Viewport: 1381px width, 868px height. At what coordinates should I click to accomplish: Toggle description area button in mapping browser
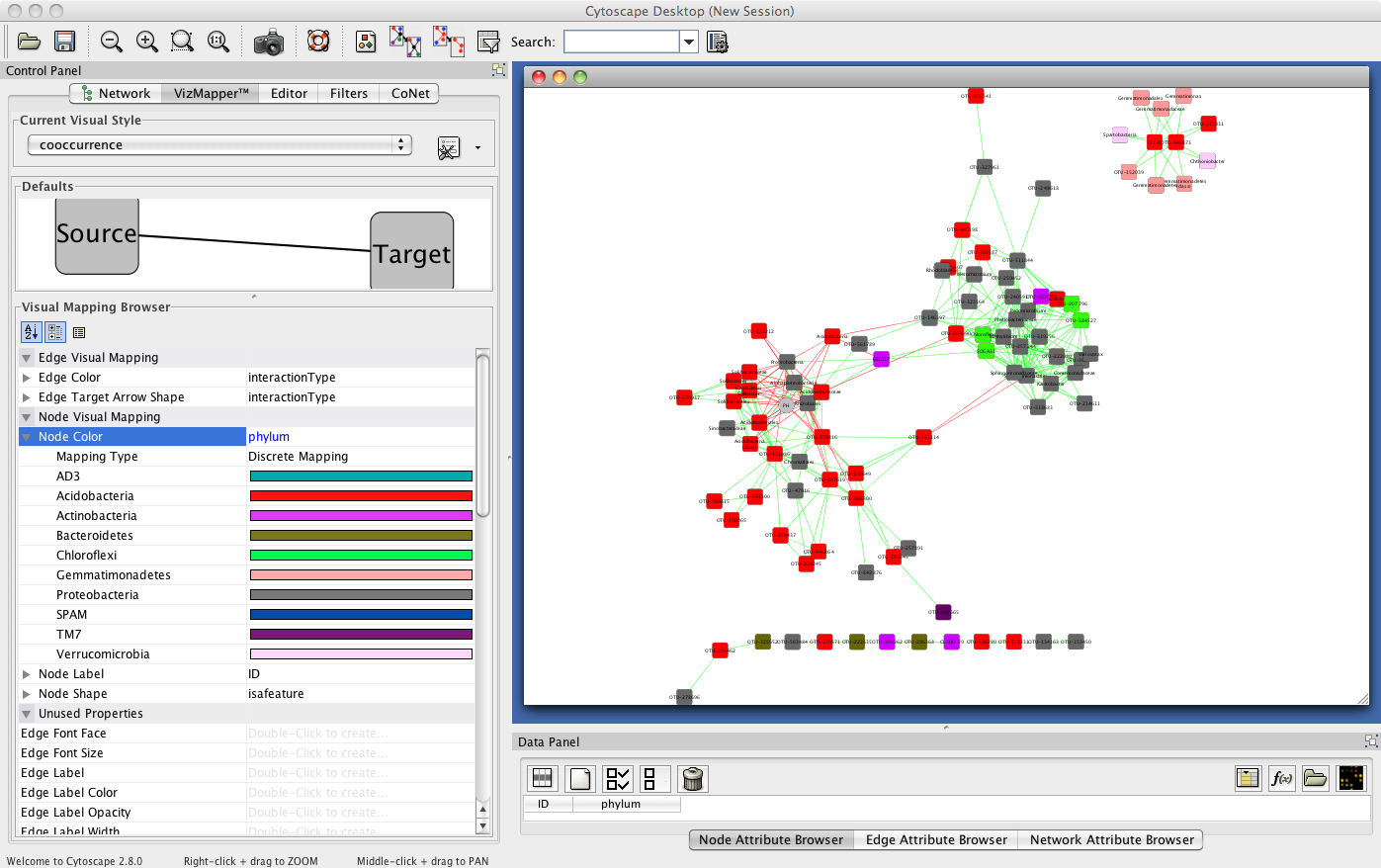pos(80,332)
